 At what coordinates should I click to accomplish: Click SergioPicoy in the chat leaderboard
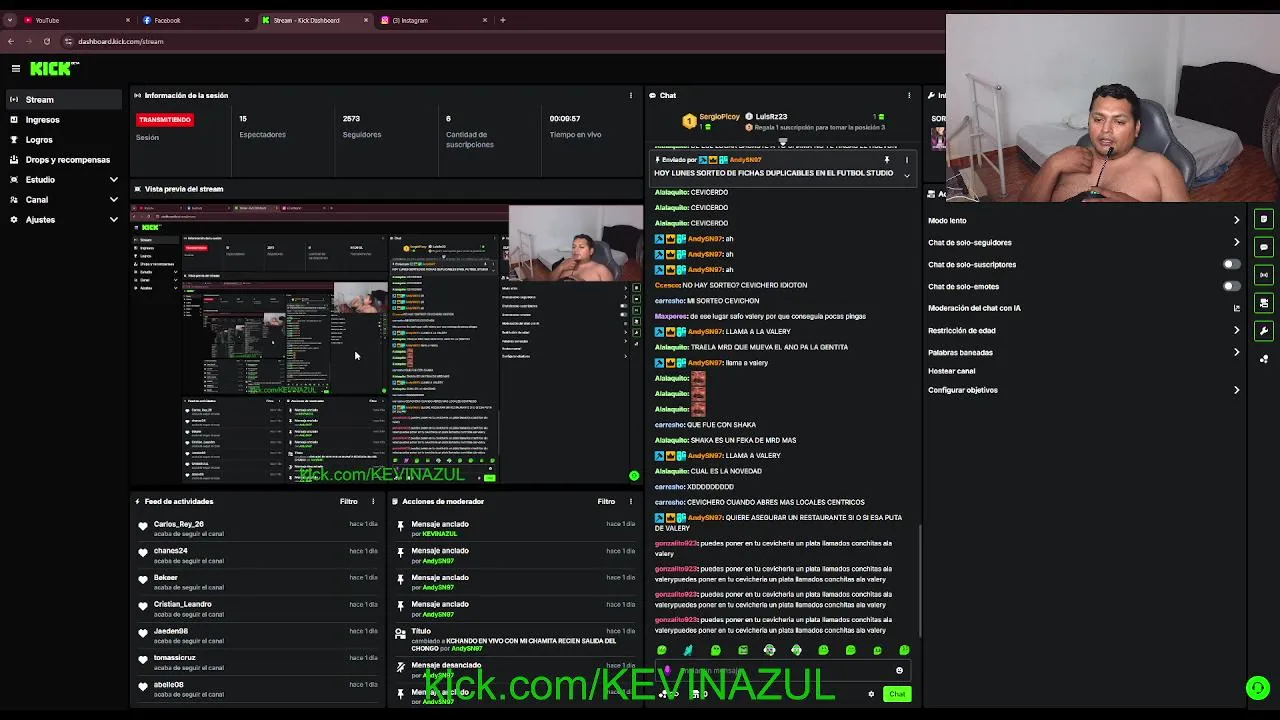coord(719,117)
